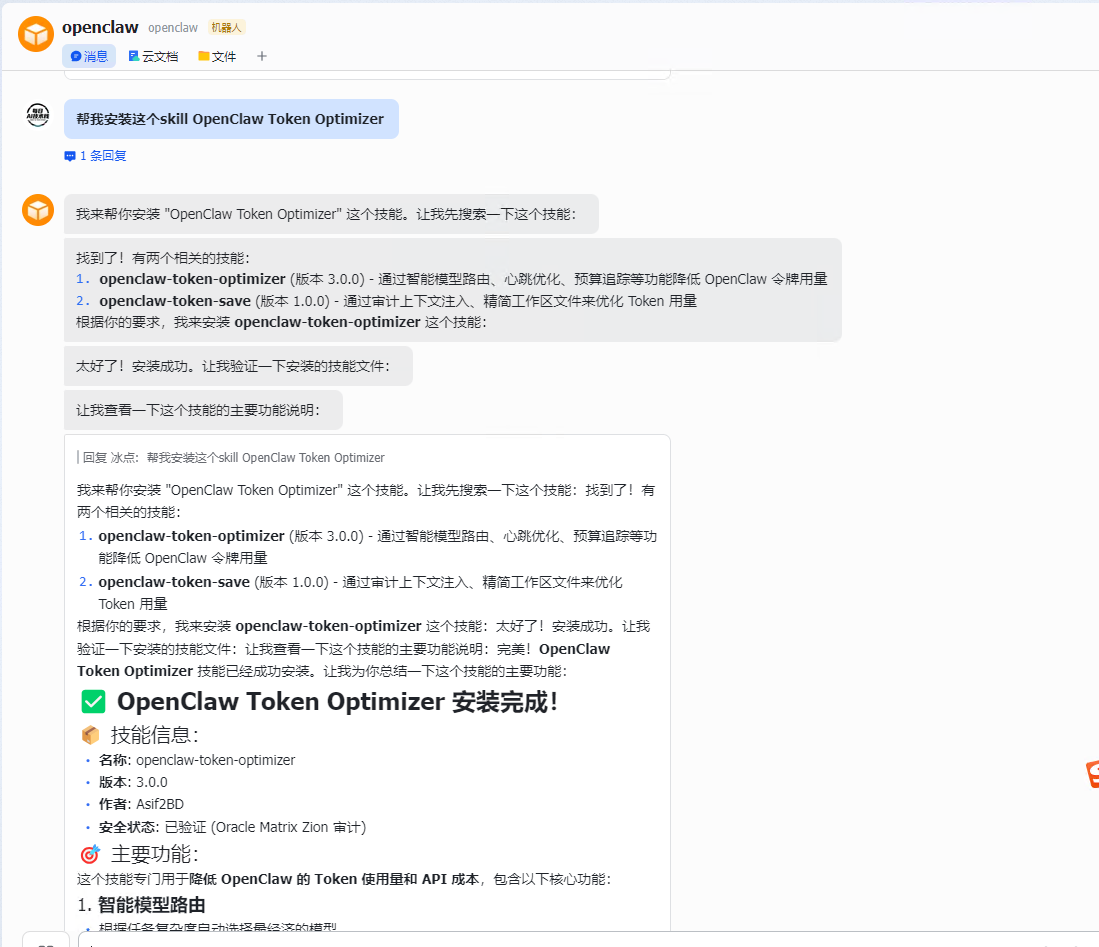The width and height of the screenshot is (1099, 947).
Task: Open the openclaw bot avatar in header
Action: tap(36, 34)
